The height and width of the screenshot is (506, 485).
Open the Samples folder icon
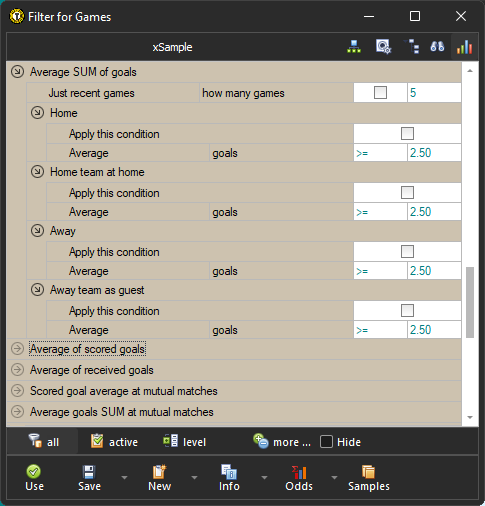coord(369,472)
